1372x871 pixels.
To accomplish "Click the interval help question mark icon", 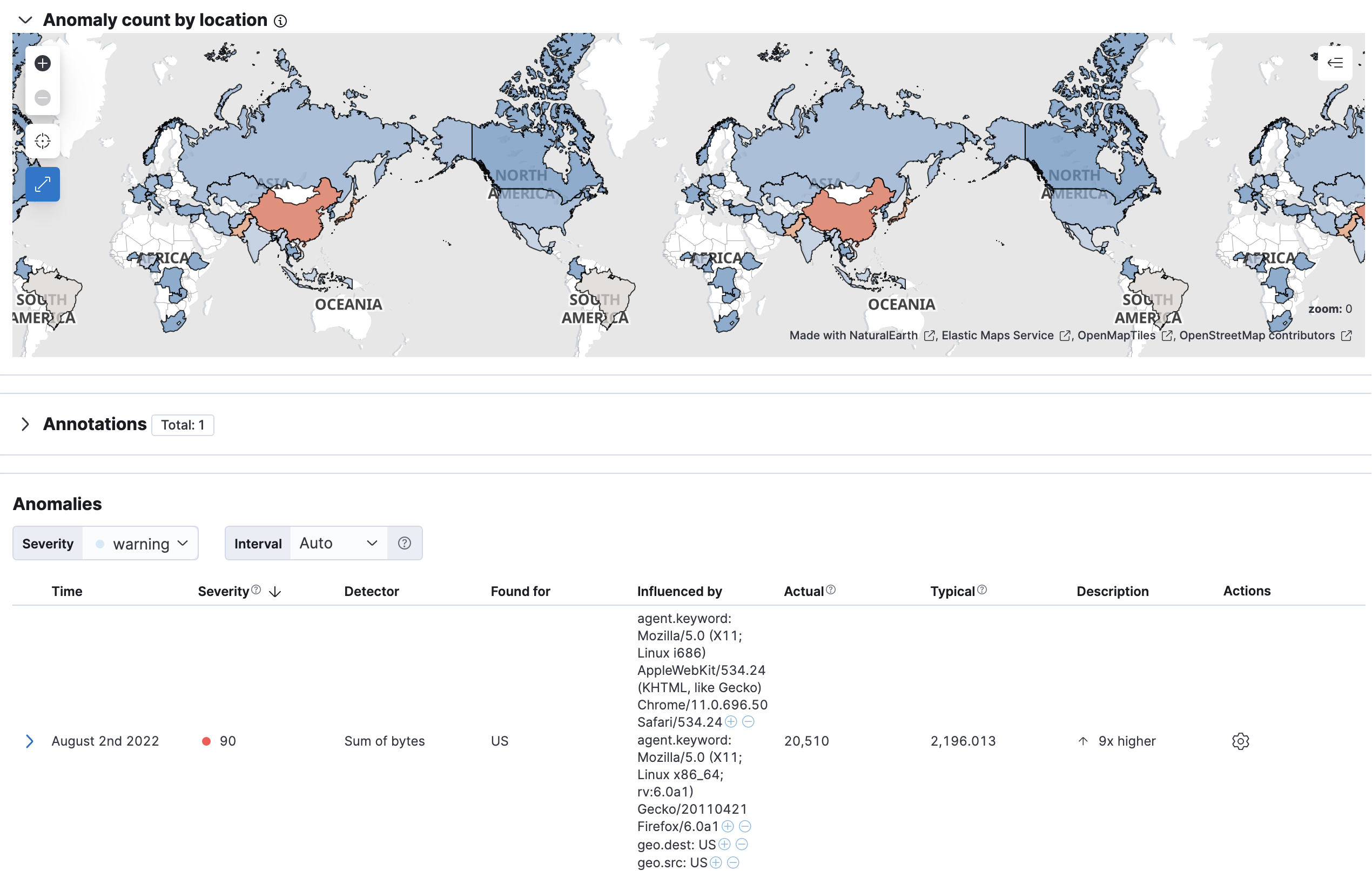I will click(x=405, y=543).
